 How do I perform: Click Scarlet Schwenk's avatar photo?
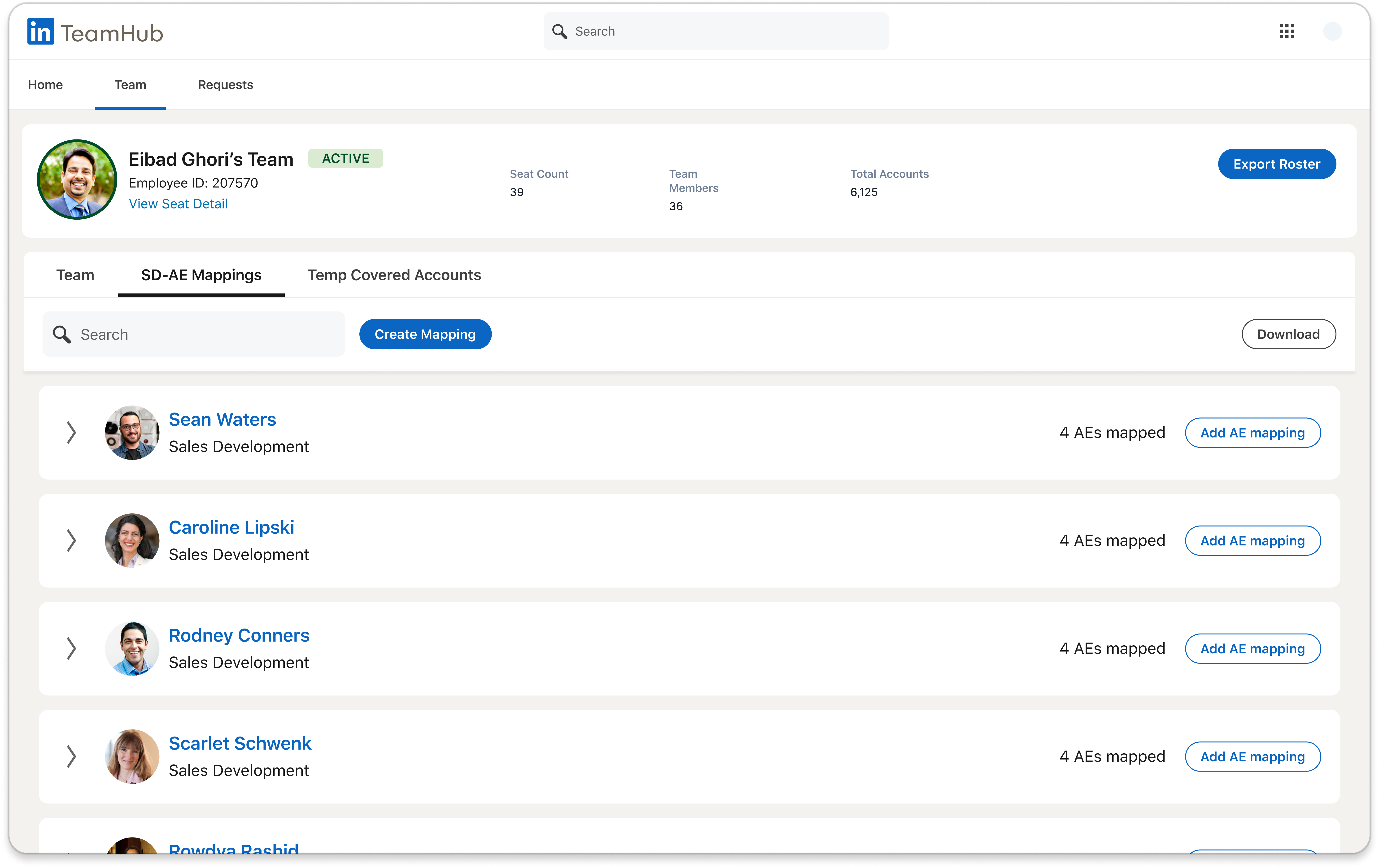click(132, 756)
